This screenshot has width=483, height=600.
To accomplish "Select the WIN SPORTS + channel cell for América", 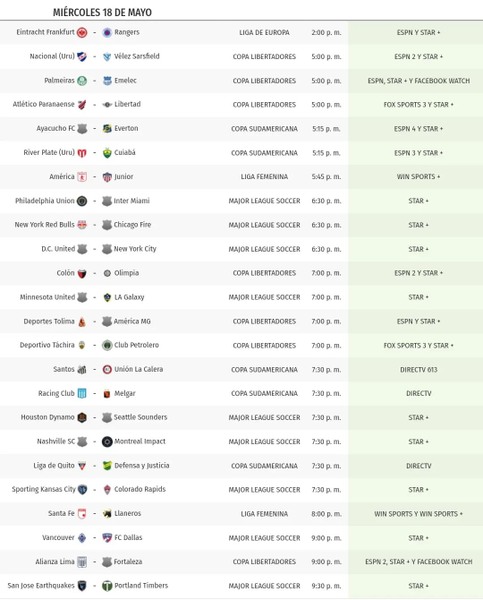I will tap(418, 177).
